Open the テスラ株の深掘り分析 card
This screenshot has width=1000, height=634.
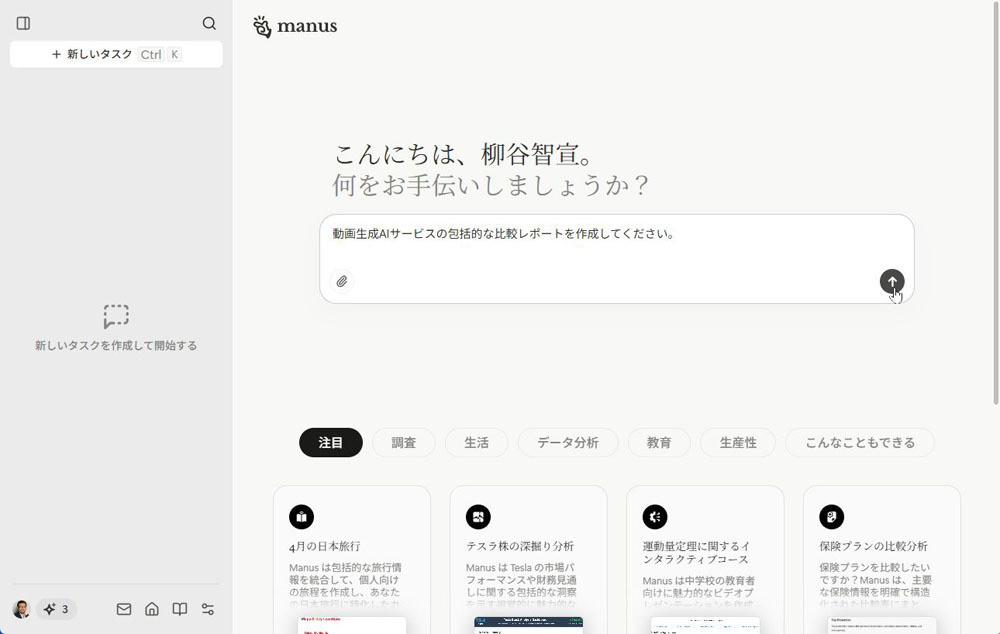click(x=529, y=560)
